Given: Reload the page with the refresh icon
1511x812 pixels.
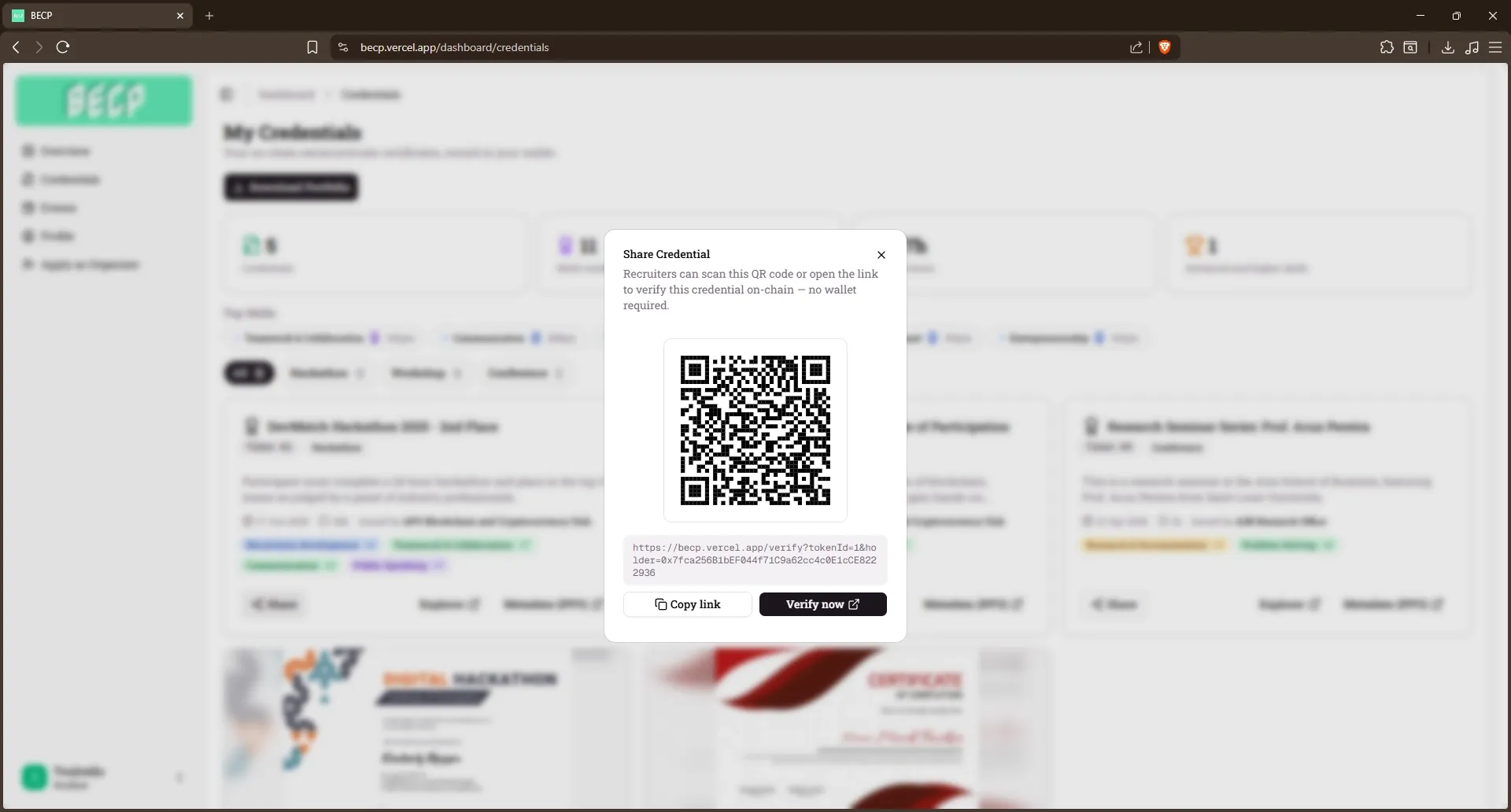Looking at the screenshot, I should 63,47.
